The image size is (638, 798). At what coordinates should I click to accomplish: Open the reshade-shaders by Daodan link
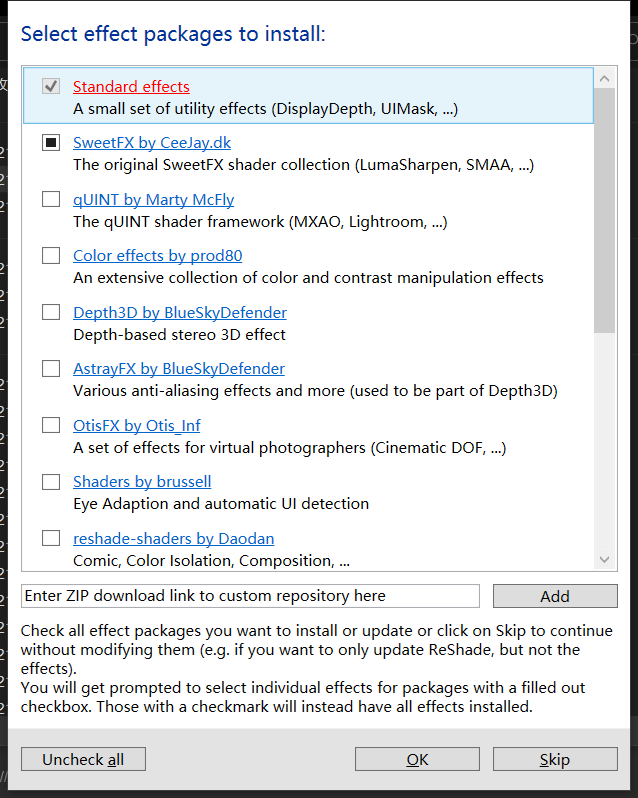click(173, 538)
